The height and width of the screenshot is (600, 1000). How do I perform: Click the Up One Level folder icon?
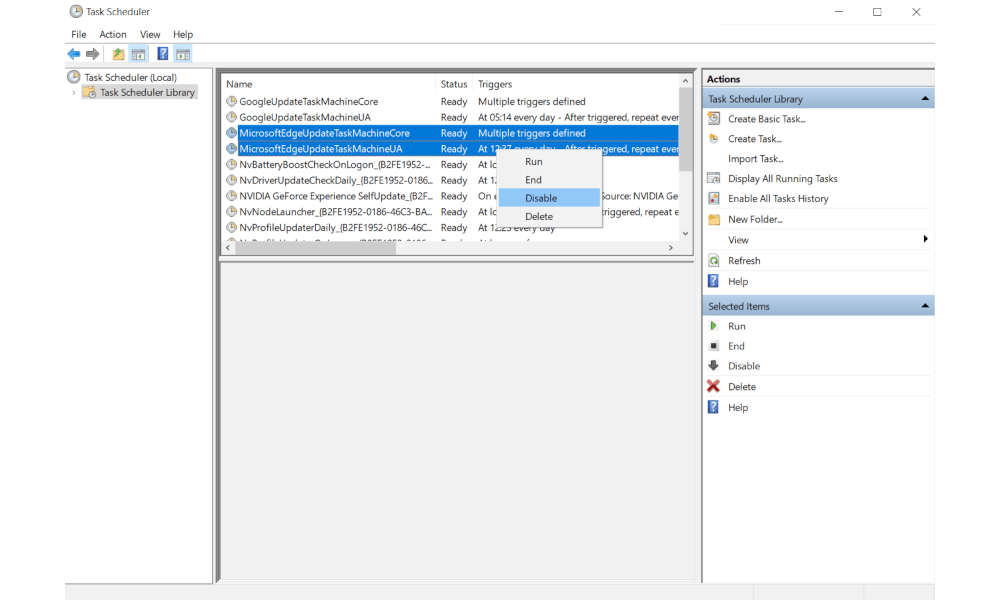pyautogui.click(x=119, y=54)
